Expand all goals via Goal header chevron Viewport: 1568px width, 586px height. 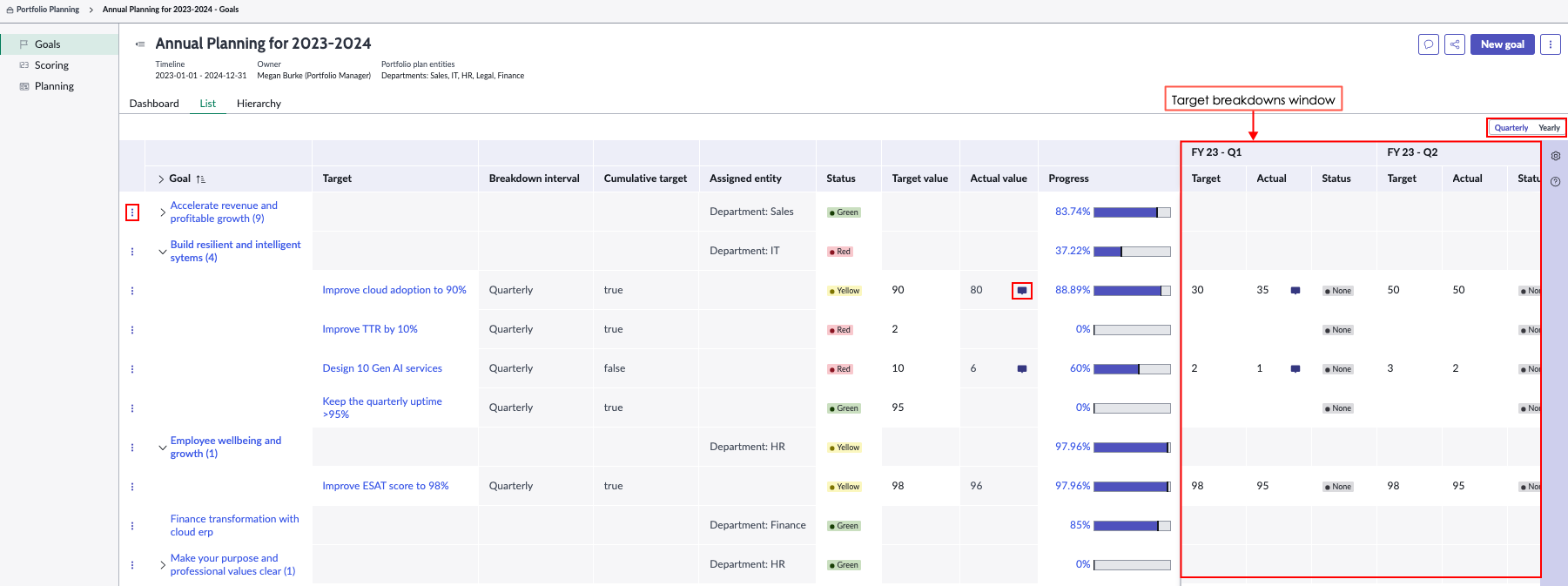(x=161, y=179)
